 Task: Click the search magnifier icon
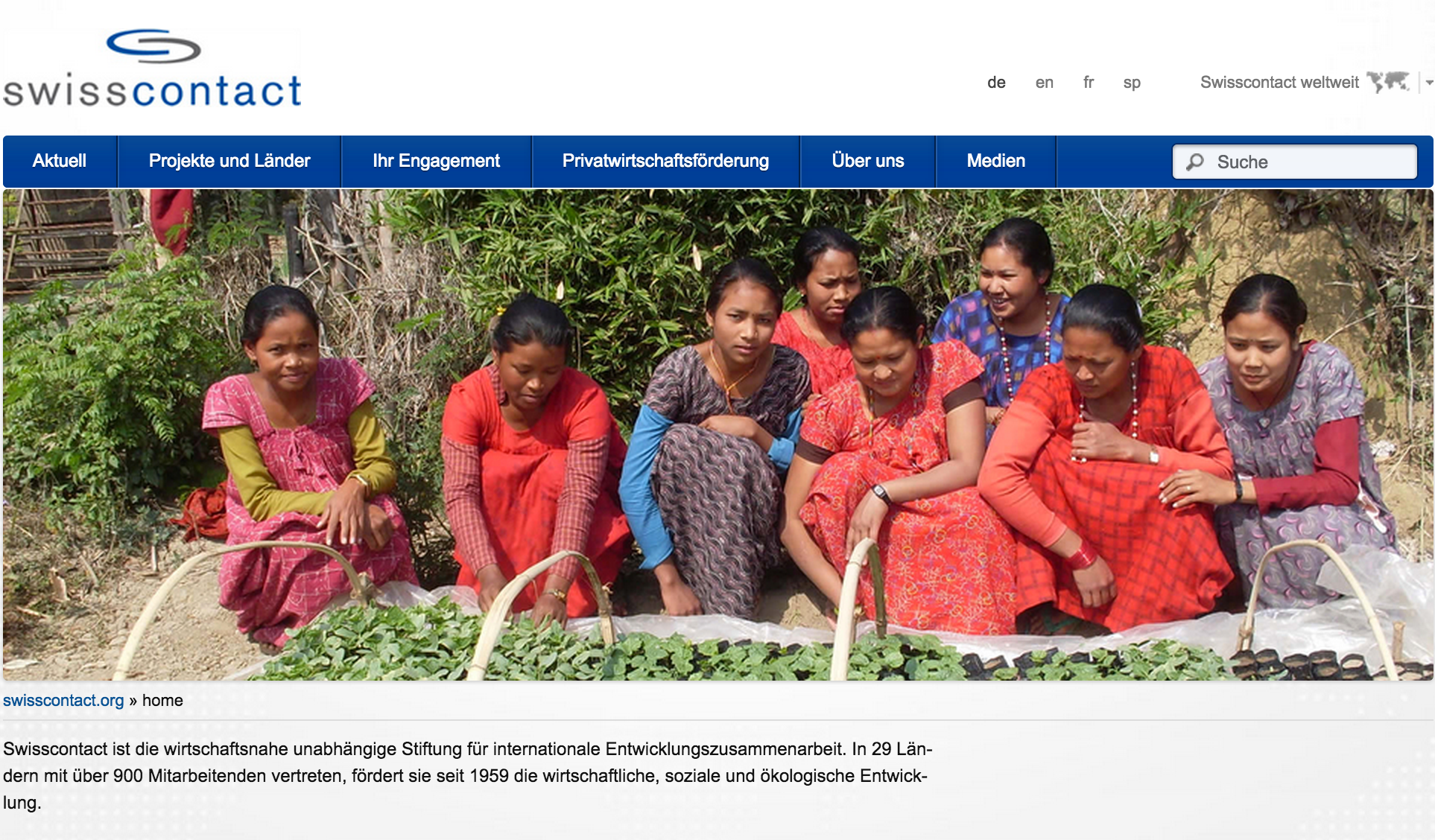pos(1195,162)
